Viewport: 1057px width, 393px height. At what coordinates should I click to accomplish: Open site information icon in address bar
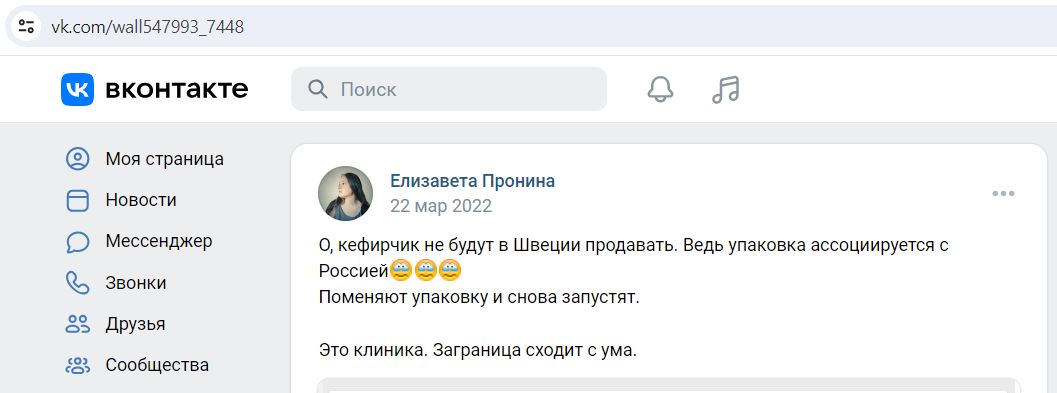(x=26, y=27)
